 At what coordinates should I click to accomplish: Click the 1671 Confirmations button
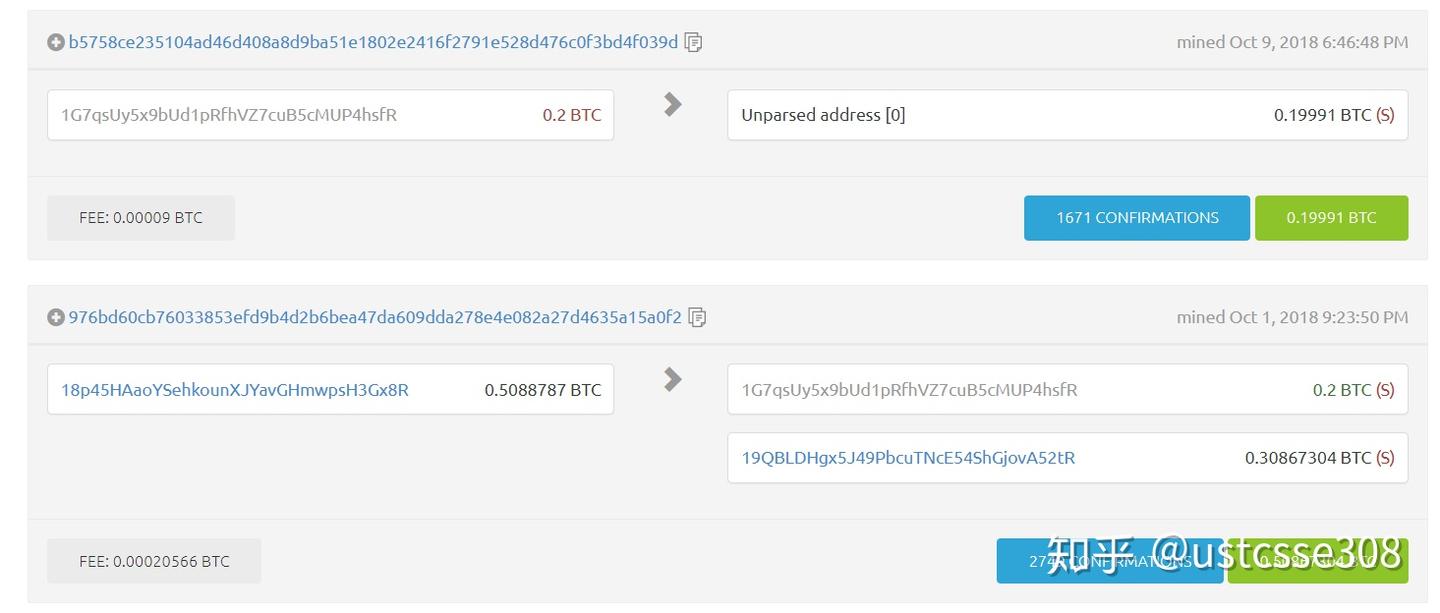(x=1137, y=218)
